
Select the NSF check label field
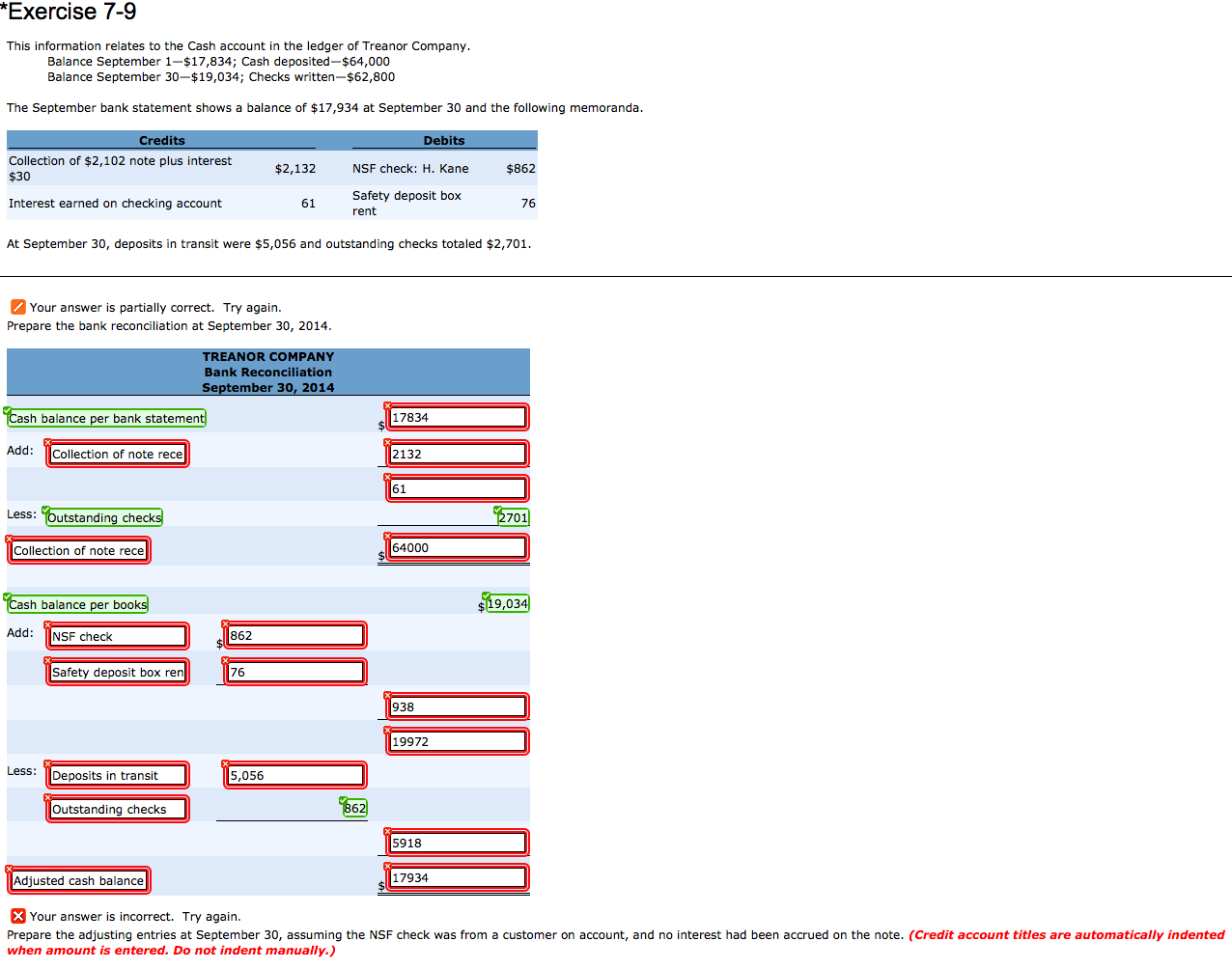pos(118,636)
